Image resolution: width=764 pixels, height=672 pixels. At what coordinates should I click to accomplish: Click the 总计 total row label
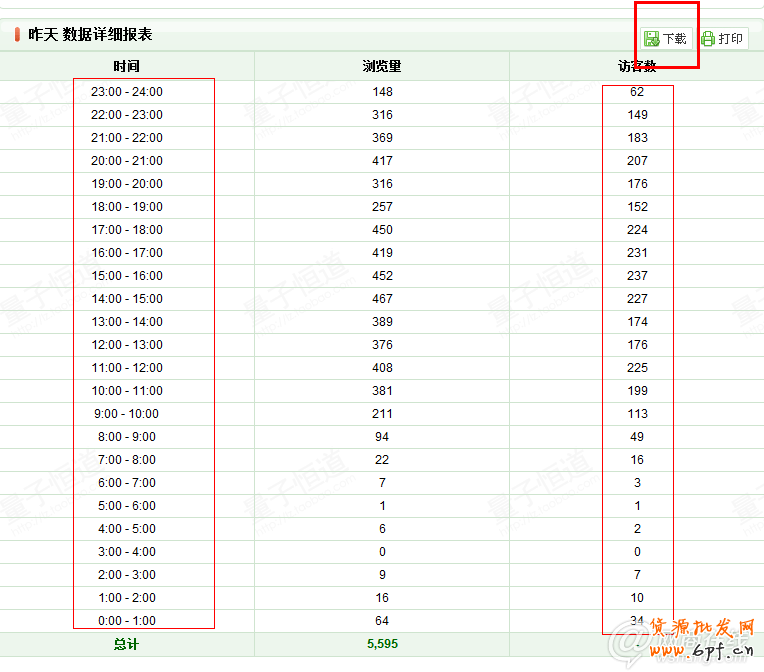(x=126, y=644)
